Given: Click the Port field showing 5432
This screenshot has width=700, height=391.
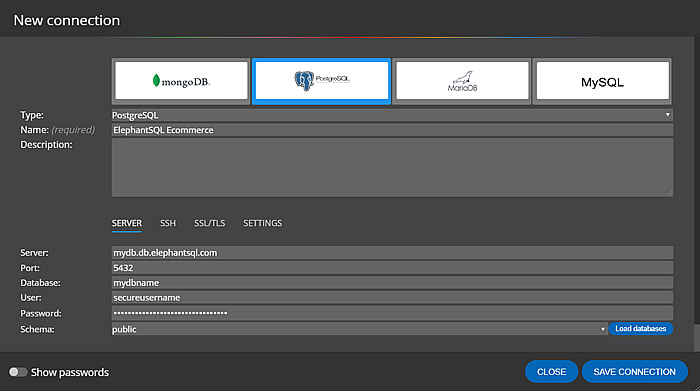Looking at the screenshot, I should coord(392,268).
